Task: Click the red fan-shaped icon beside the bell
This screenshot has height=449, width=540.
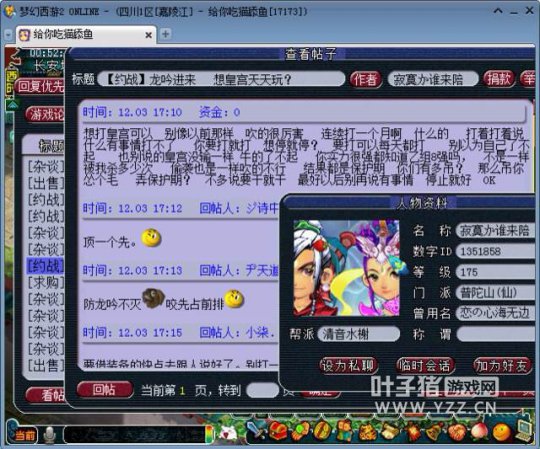Action: 457,431
